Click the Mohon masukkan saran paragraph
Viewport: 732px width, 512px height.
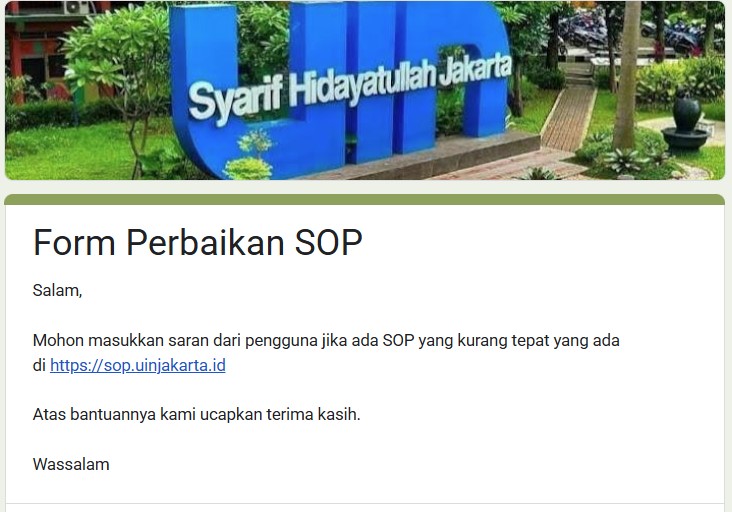tap(326, 352)
